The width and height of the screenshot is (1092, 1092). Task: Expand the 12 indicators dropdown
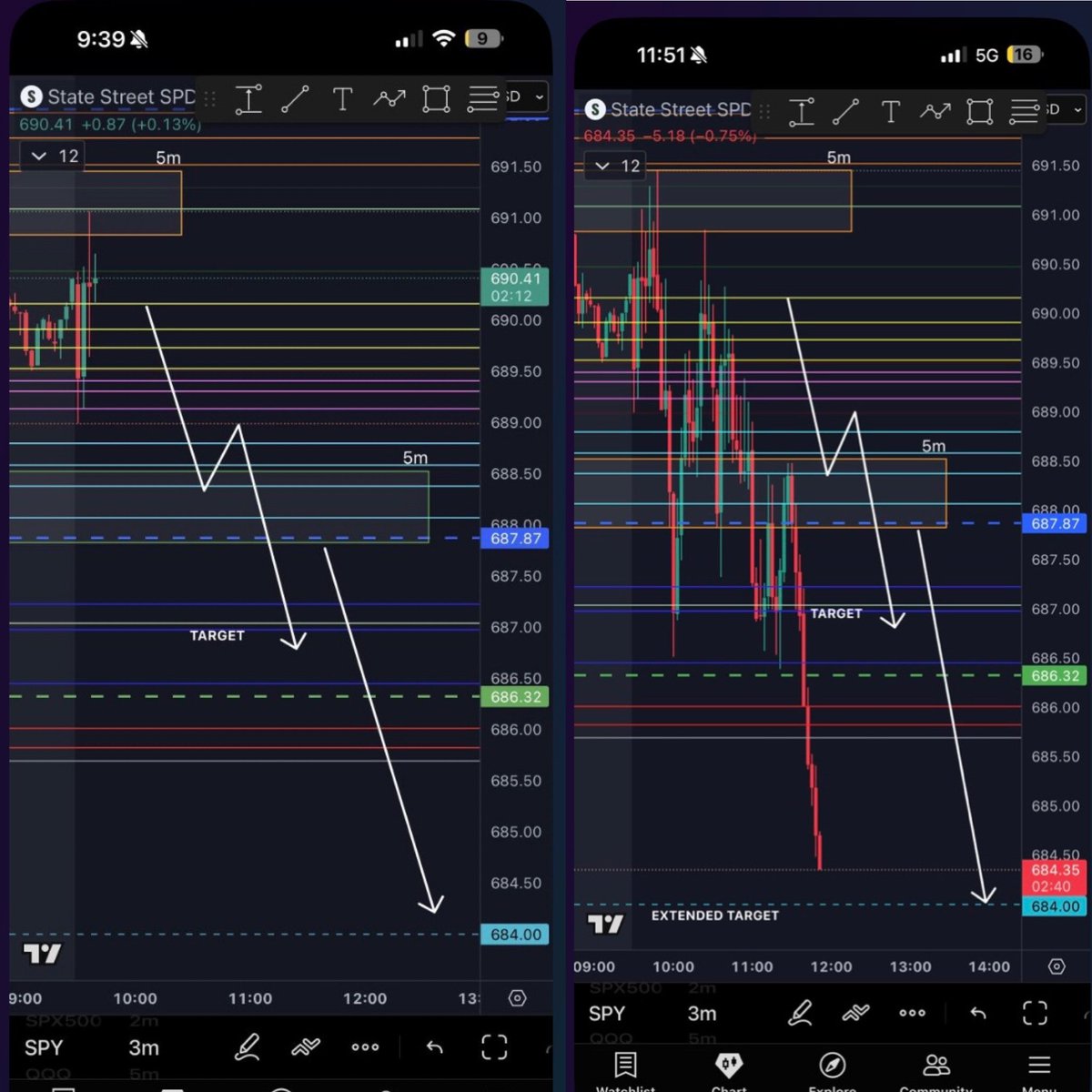tap(615, 166)
